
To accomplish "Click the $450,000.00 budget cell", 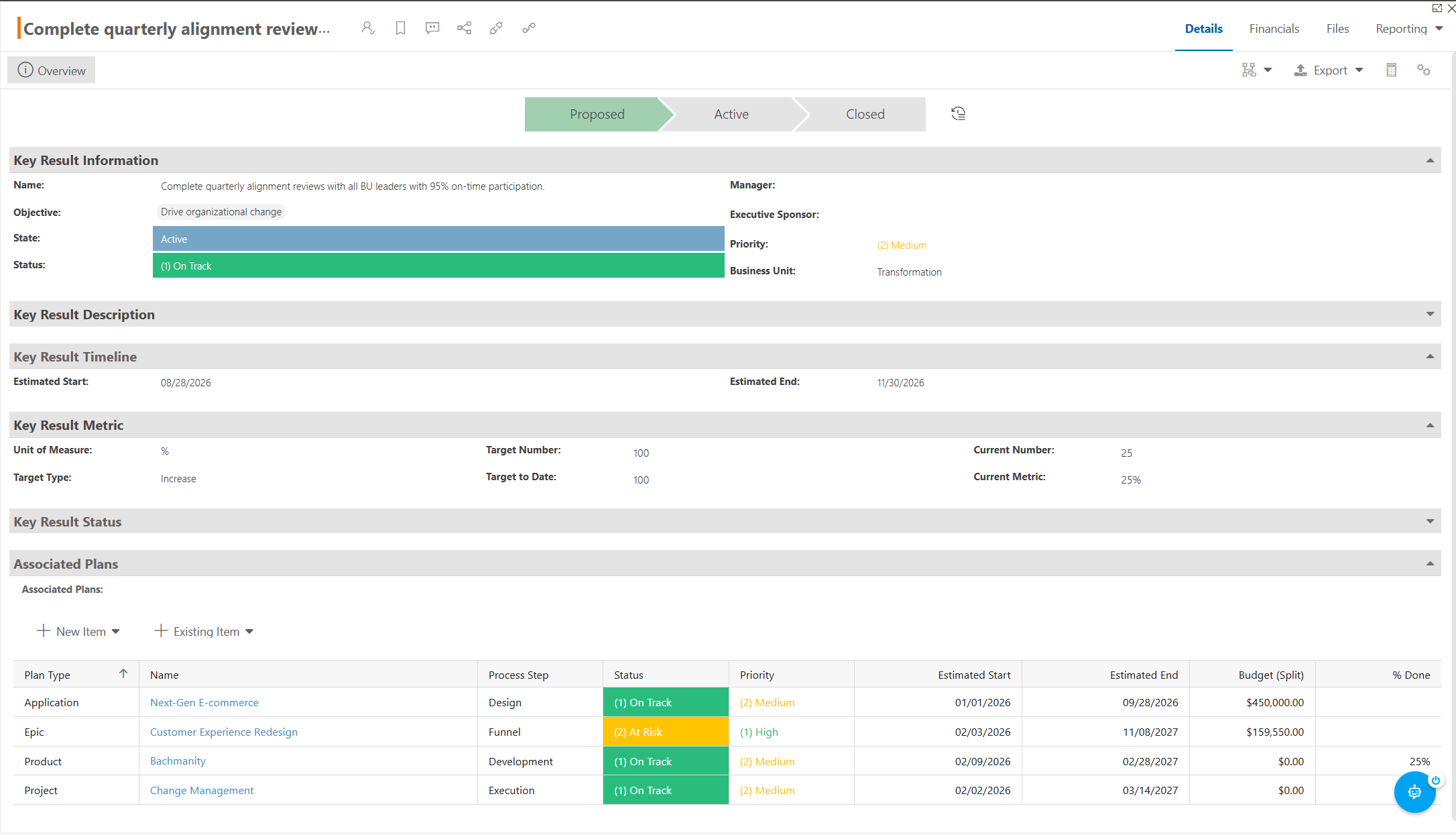I will coord(1252,702).
